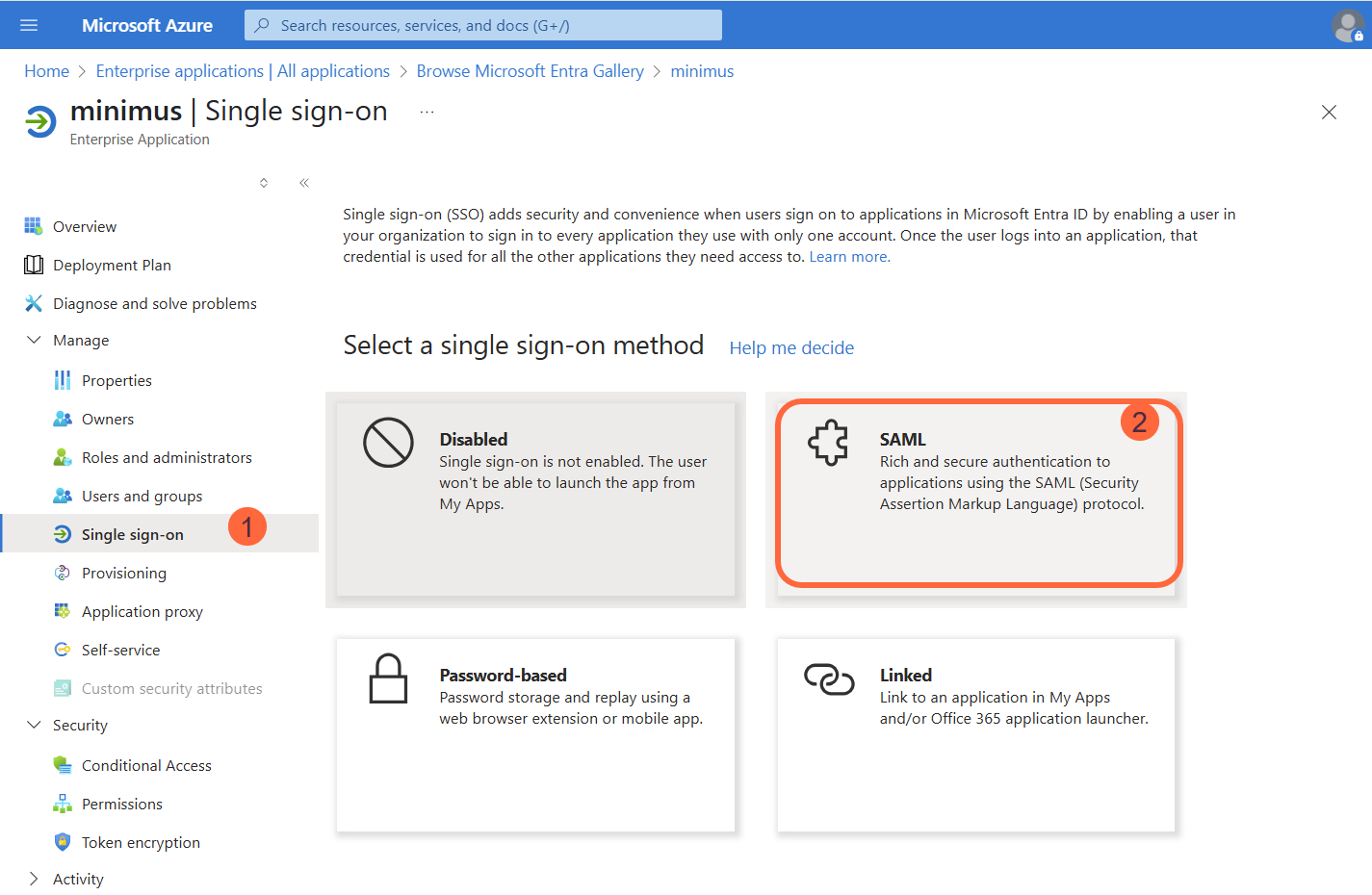Collapse the Security section chevron

pyautogui.click(x=34, y=725)
